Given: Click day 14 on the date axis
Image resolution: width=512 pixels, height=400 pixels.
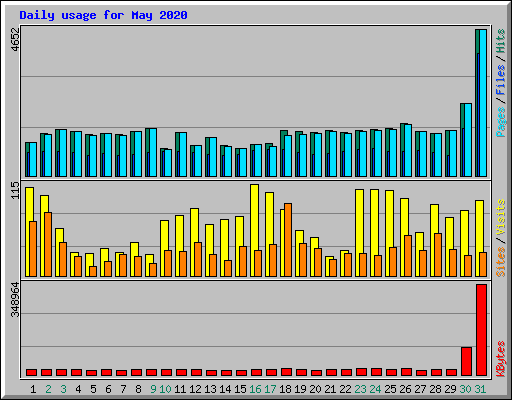Looking at the screenshot, I should click(x=225, y=389).
